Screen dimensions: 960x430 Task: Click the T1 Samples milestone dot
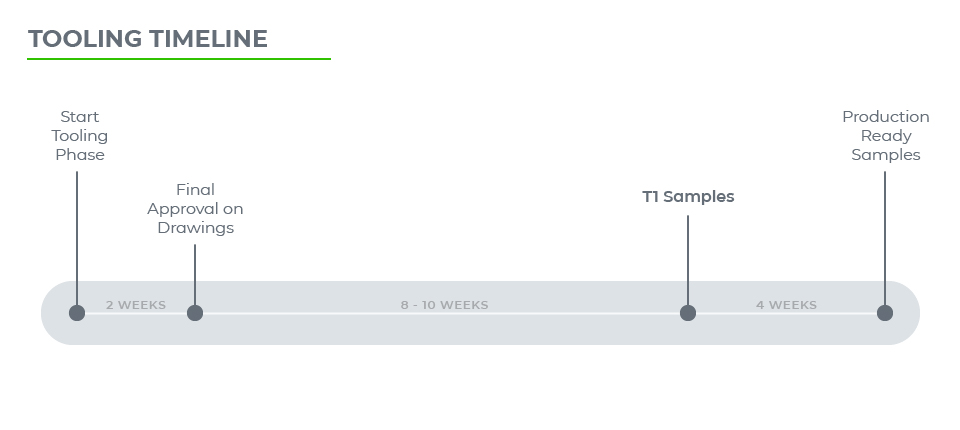688,313
